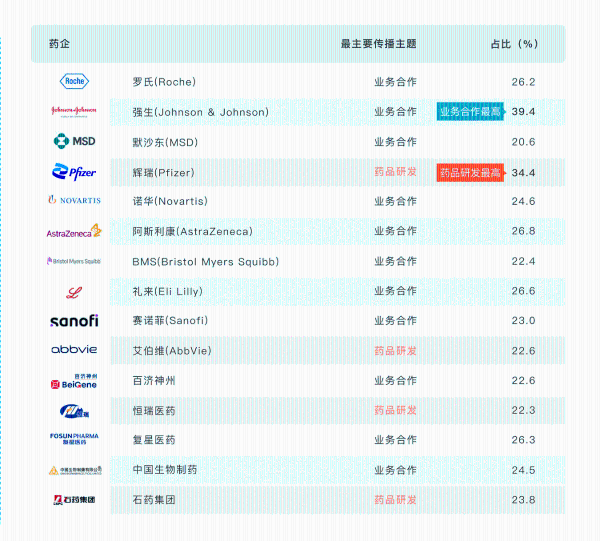Click the 药品研发 topic in Pfizer row
600x541 pixels.
tap(395, 172)
